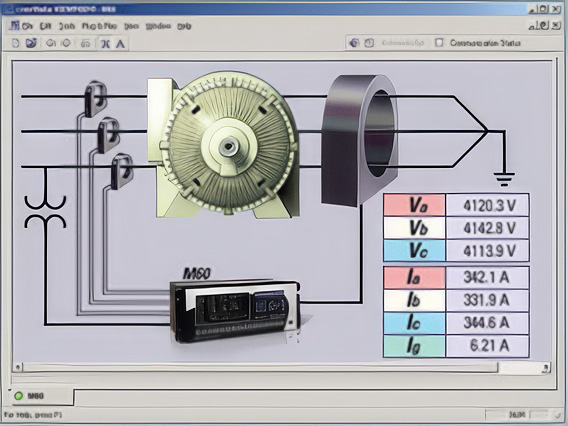Click the dark blue icon beside the blank page icon
Viewport: 568px width, 426px height.
pos(32,43)
